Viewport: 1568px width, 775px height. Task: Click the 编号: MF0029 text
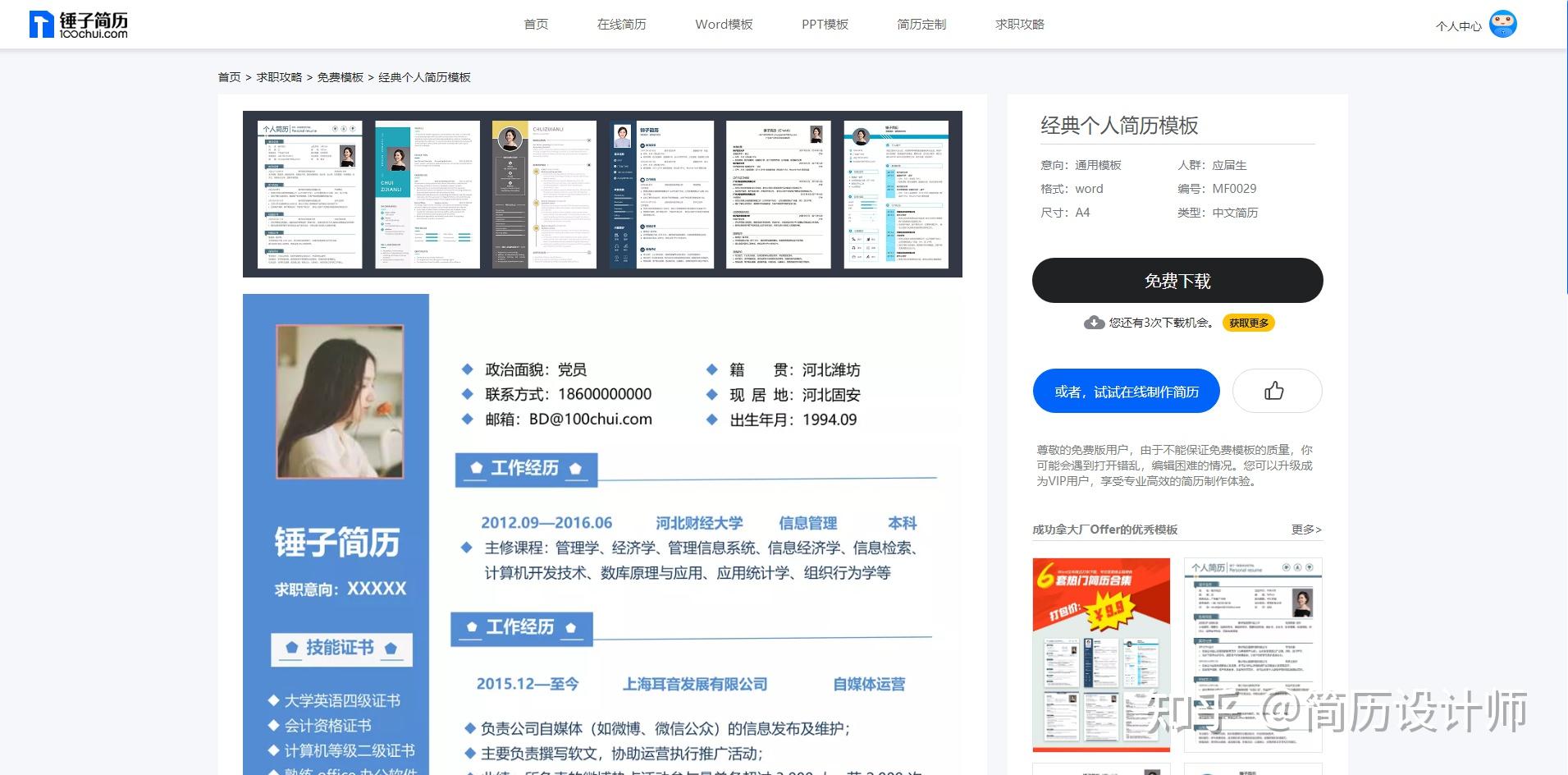pos(1217,189)
